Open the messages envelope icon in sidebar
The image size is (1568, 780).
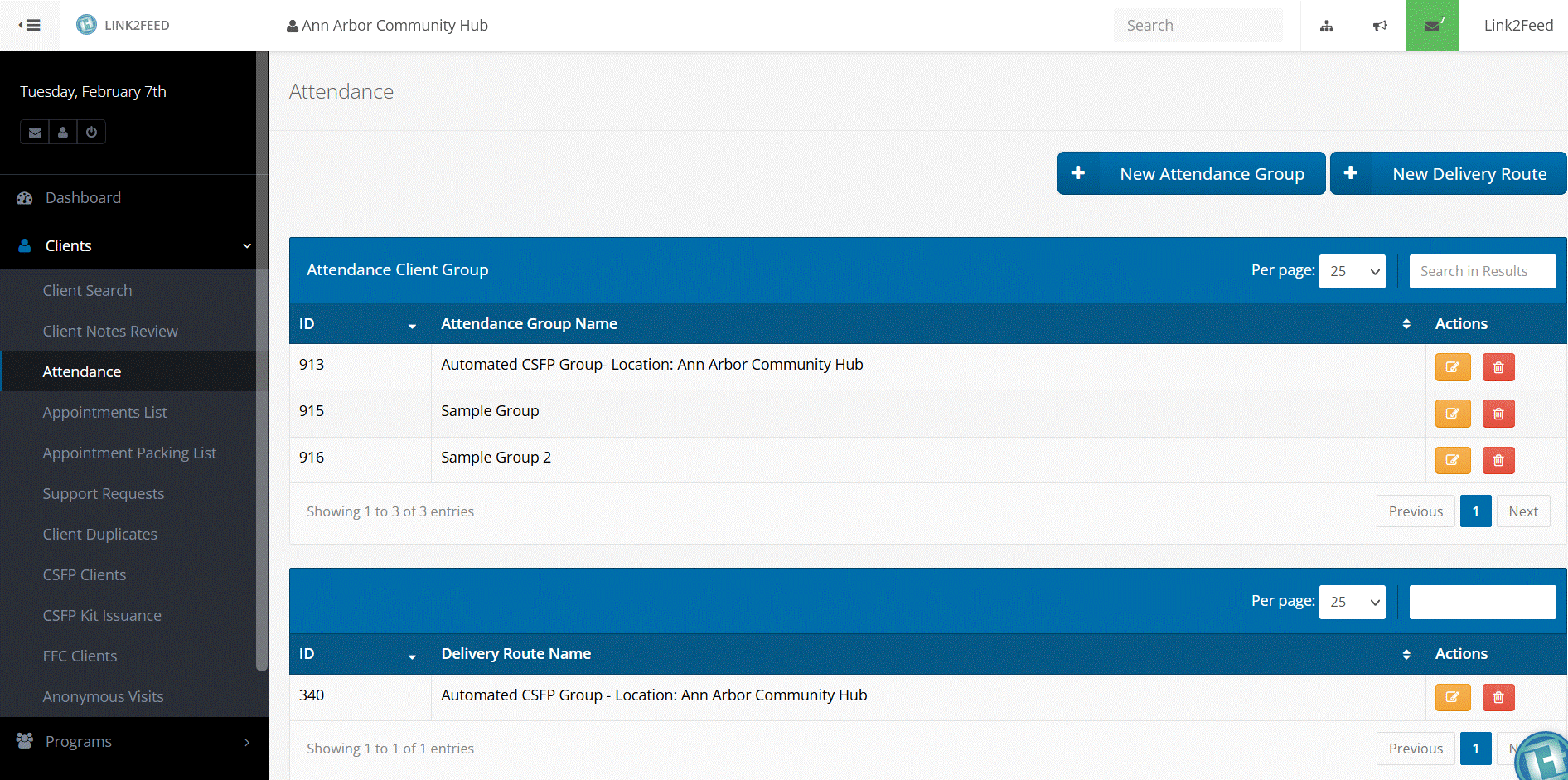(34, 132)
